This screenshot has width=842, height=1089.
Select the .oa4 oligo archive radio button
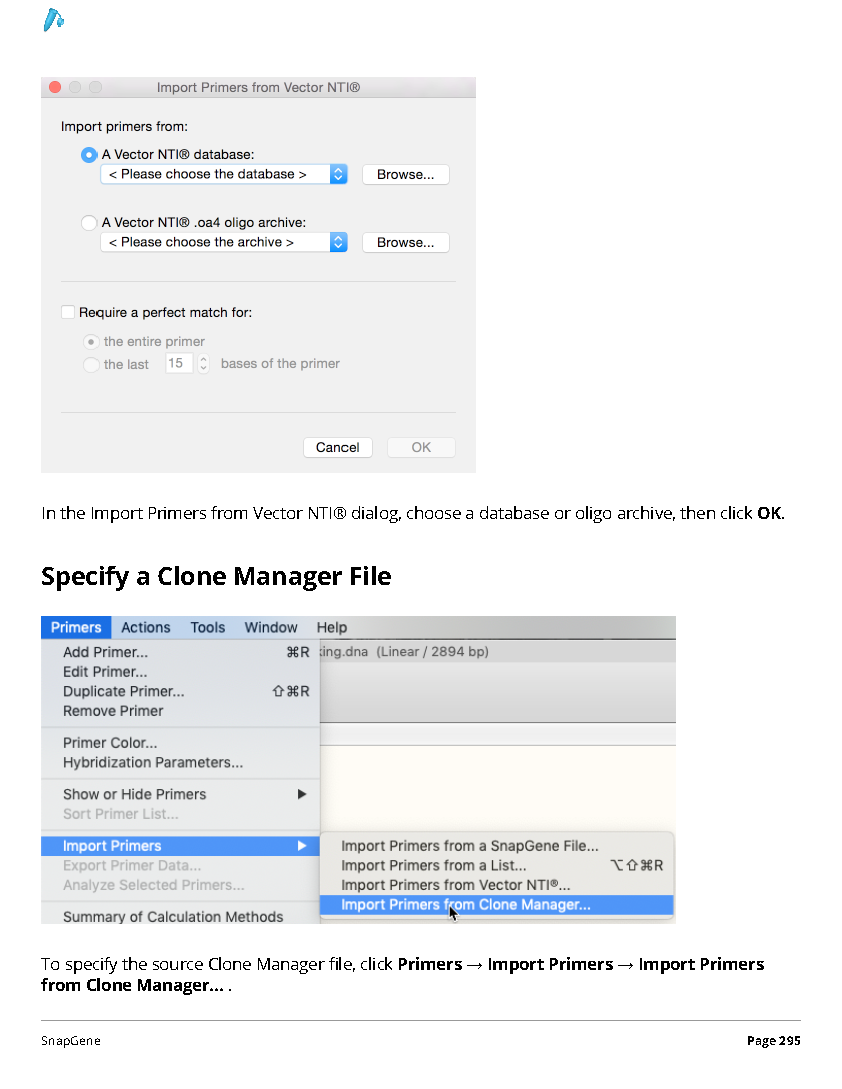point(89,222)
